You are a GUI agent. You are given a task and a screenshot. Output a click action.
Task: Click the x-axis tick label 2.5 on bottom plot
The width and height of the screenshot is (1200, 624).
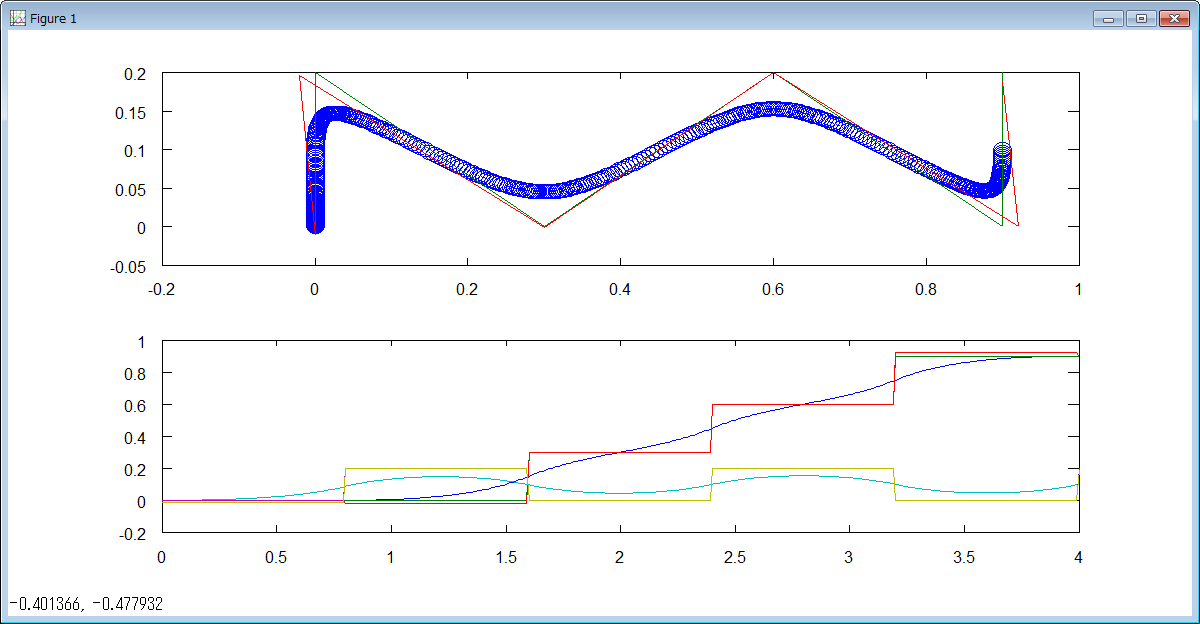[734, 558]
